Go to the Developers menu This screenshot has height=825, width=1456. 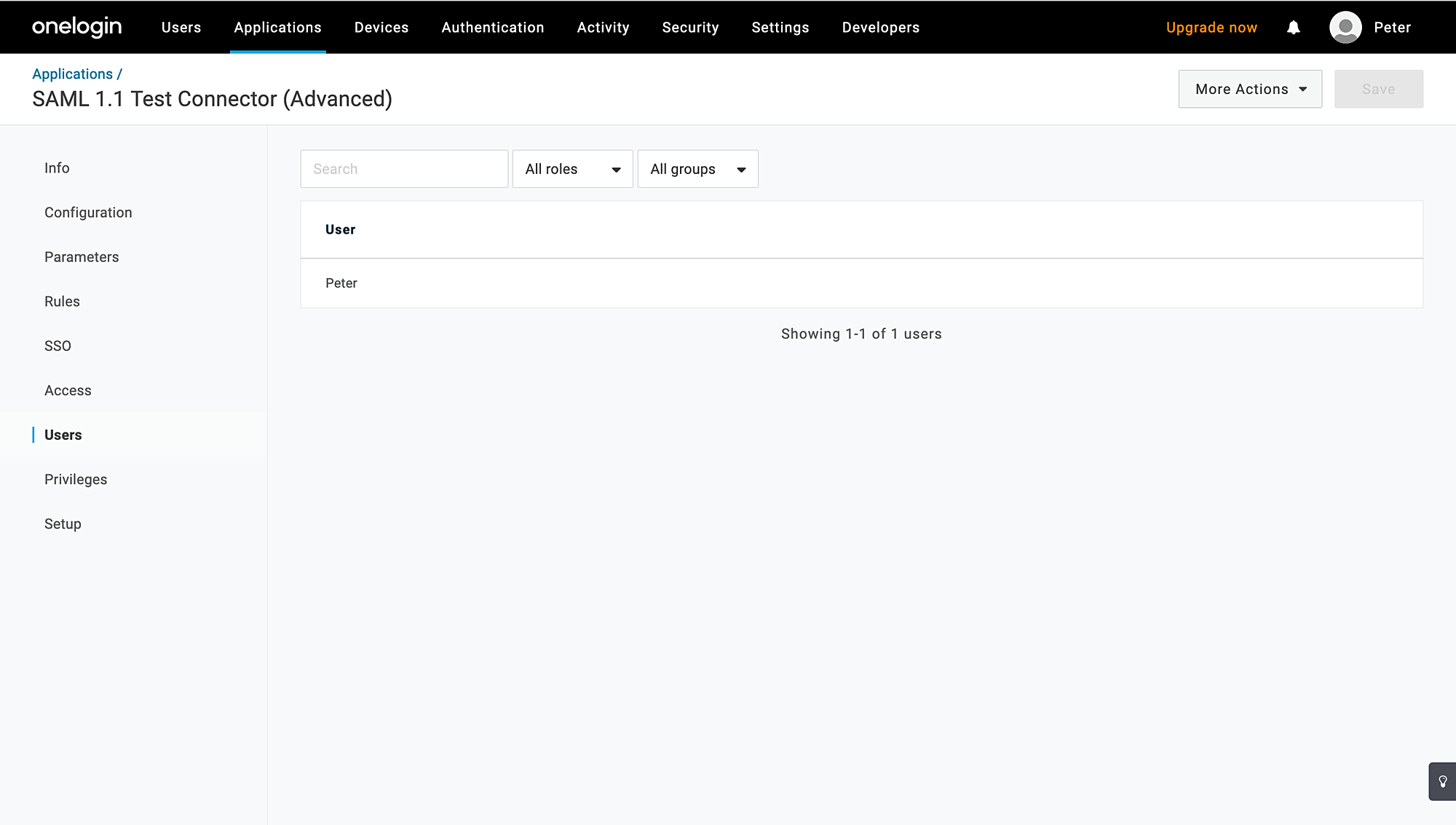[880, 28]
